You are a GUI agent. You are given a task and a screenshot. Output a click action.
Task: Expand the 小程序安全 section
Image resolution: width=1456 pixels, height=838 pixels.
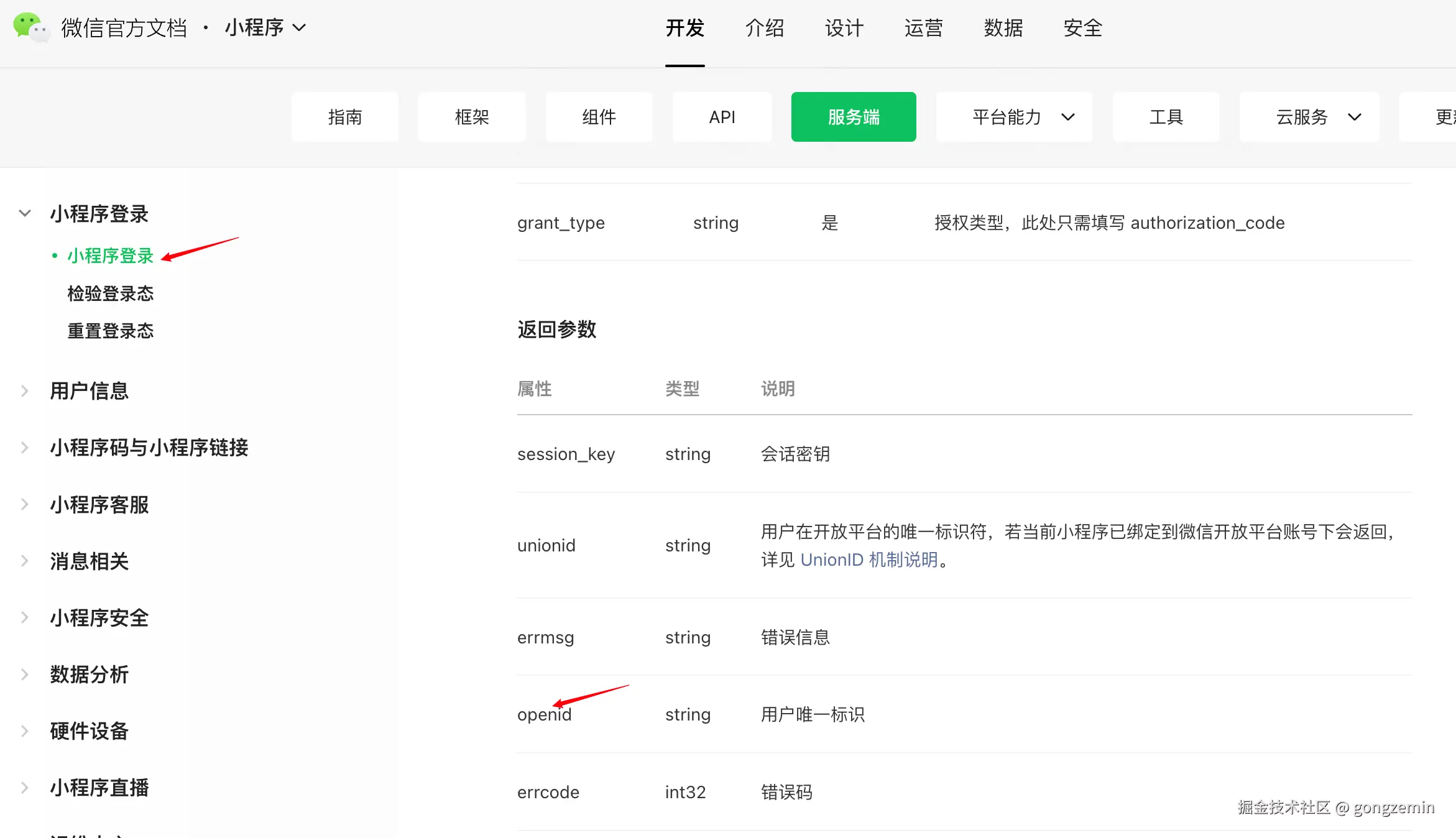pyautogui.click(x=25, y=617)
